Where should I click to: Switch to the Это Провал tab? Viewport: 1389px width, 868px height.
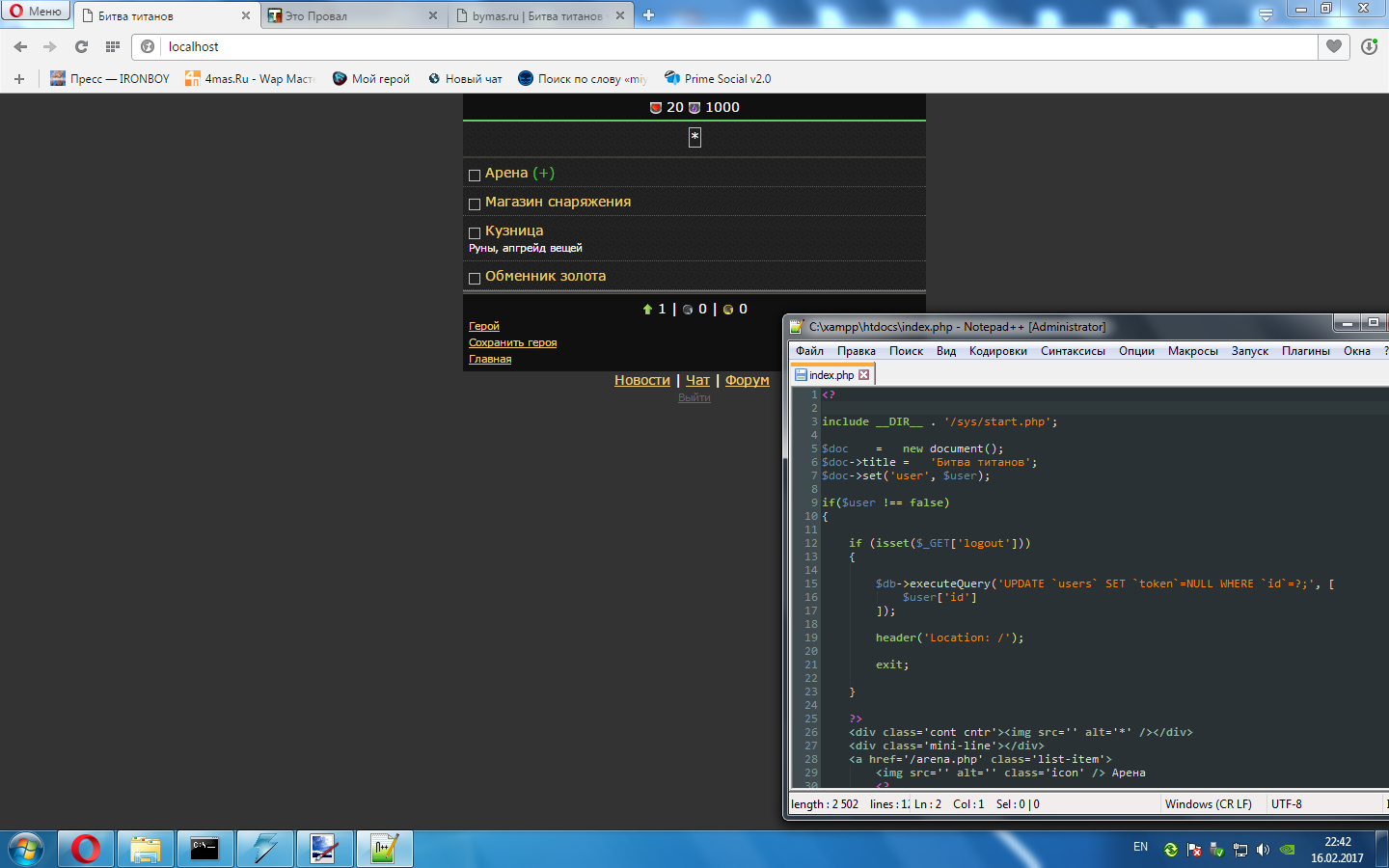pos(347,15)
